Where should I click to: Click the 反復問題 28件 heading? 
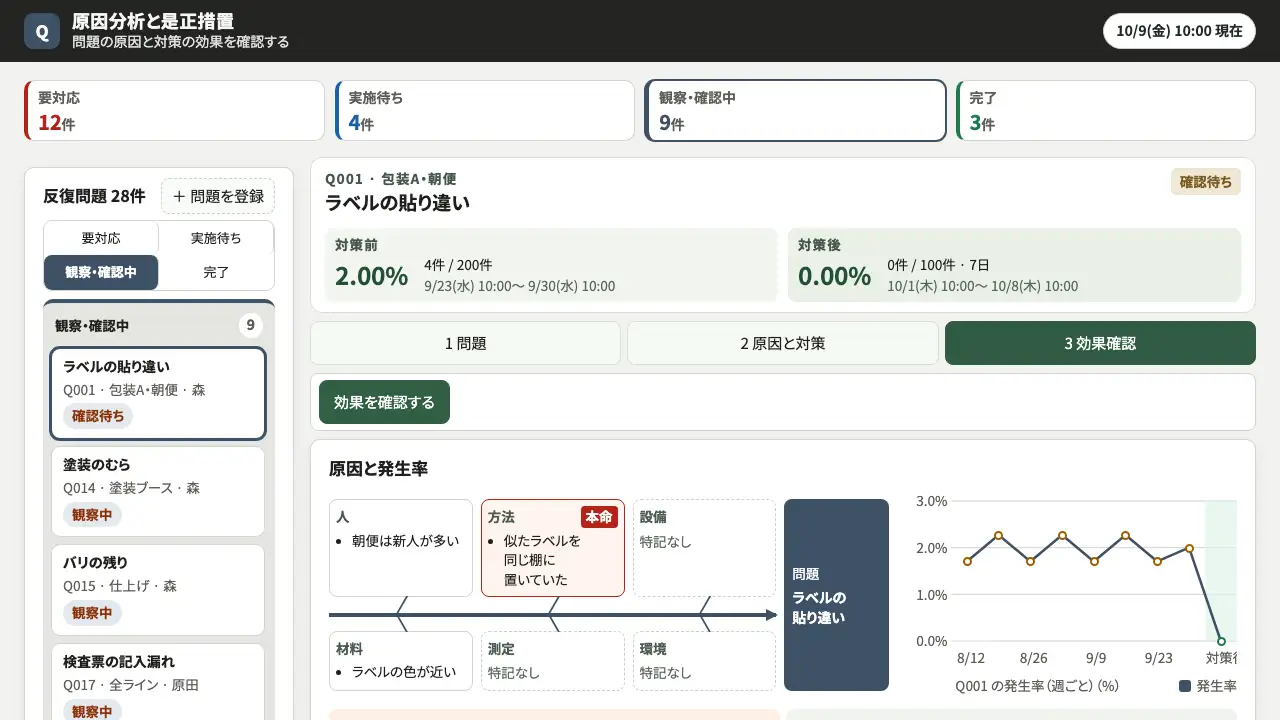94,196
